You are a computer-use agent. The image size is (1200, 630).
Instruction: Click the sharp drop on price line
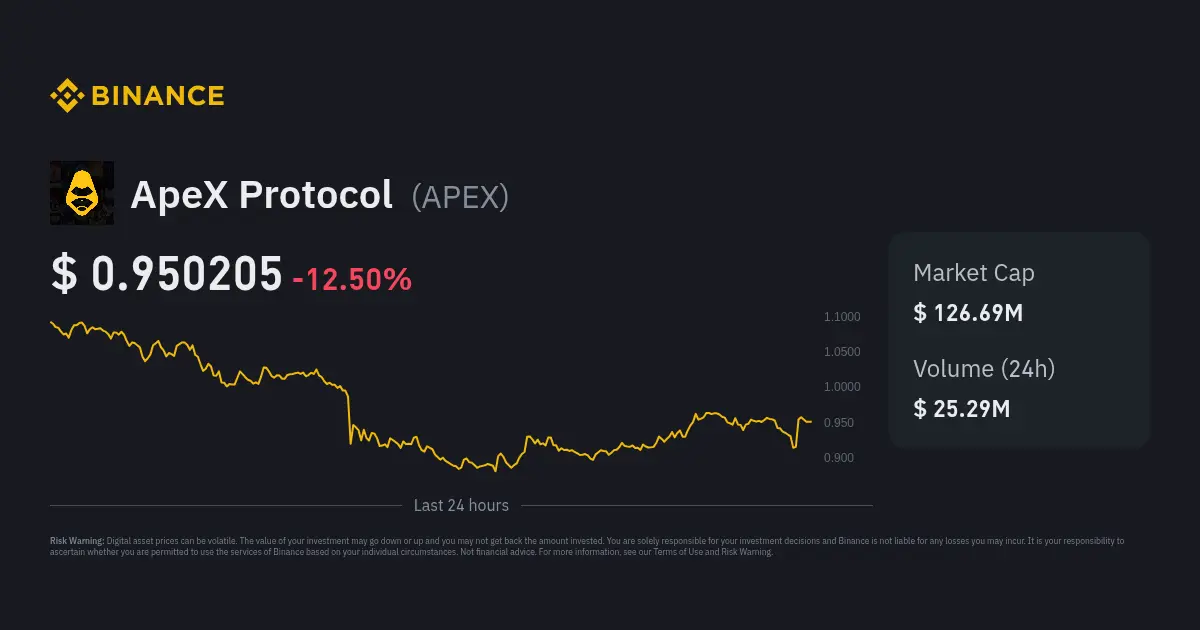(349, 415)
